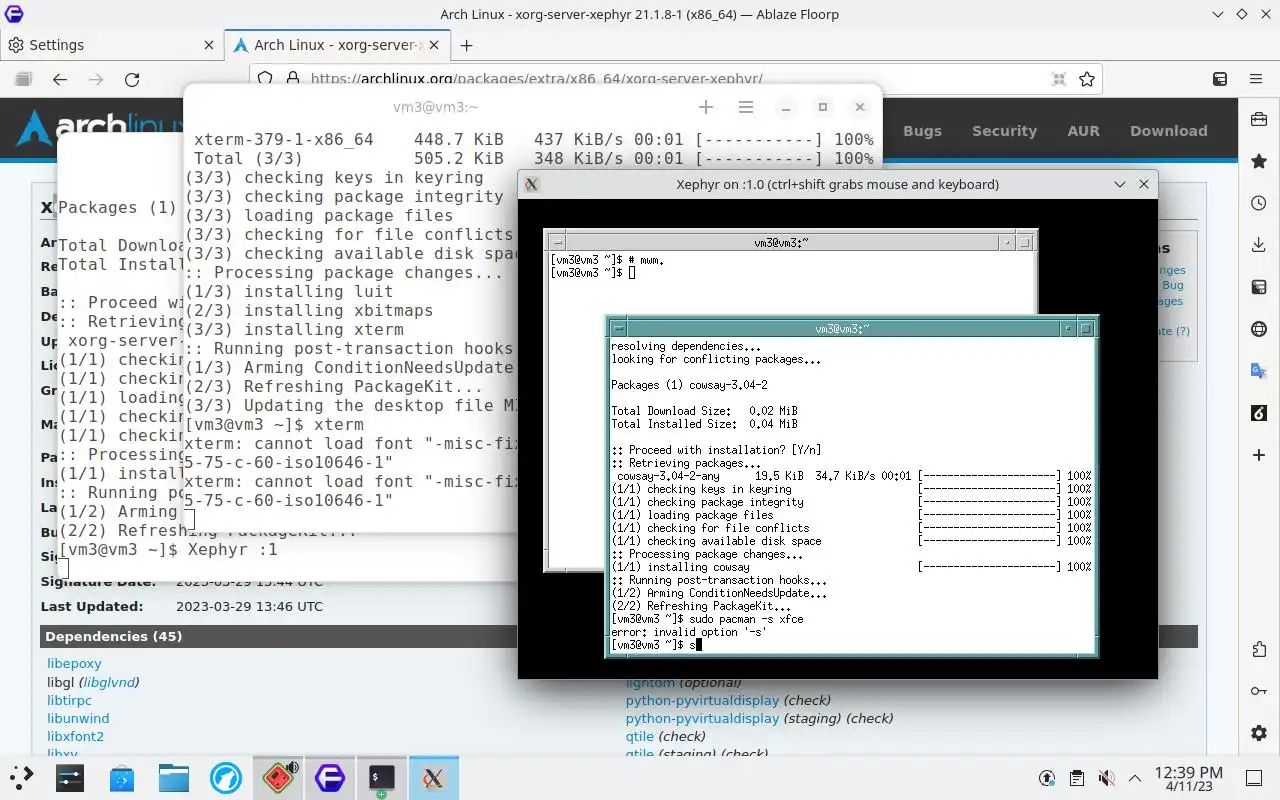Open the globe web panel in Floorp sidebar
The image size is (1280, 800).
click(1259, 329)
